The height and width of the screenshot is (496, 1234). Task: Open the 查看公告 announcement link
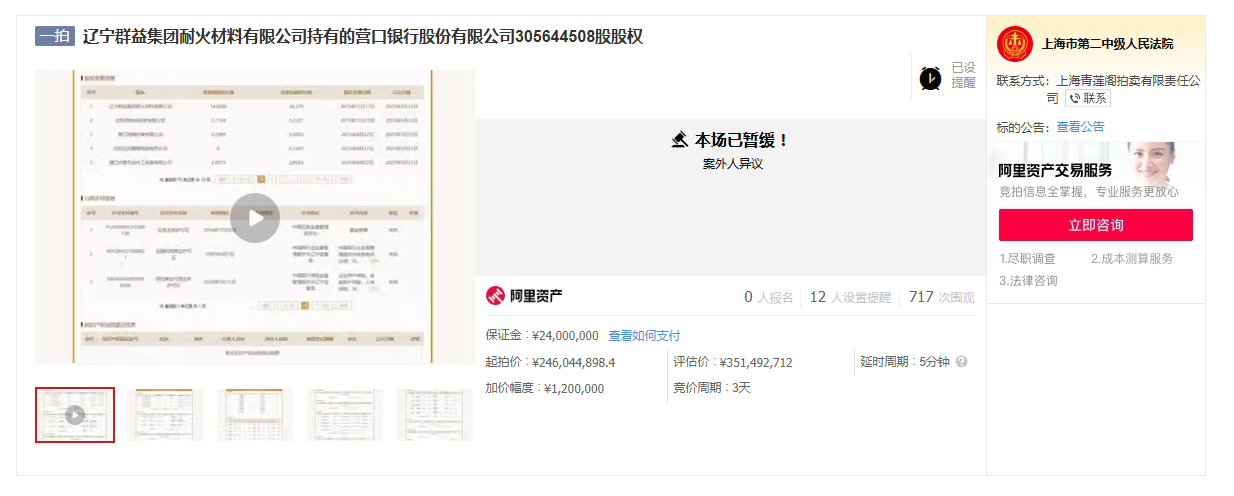tap(1080, 127)
